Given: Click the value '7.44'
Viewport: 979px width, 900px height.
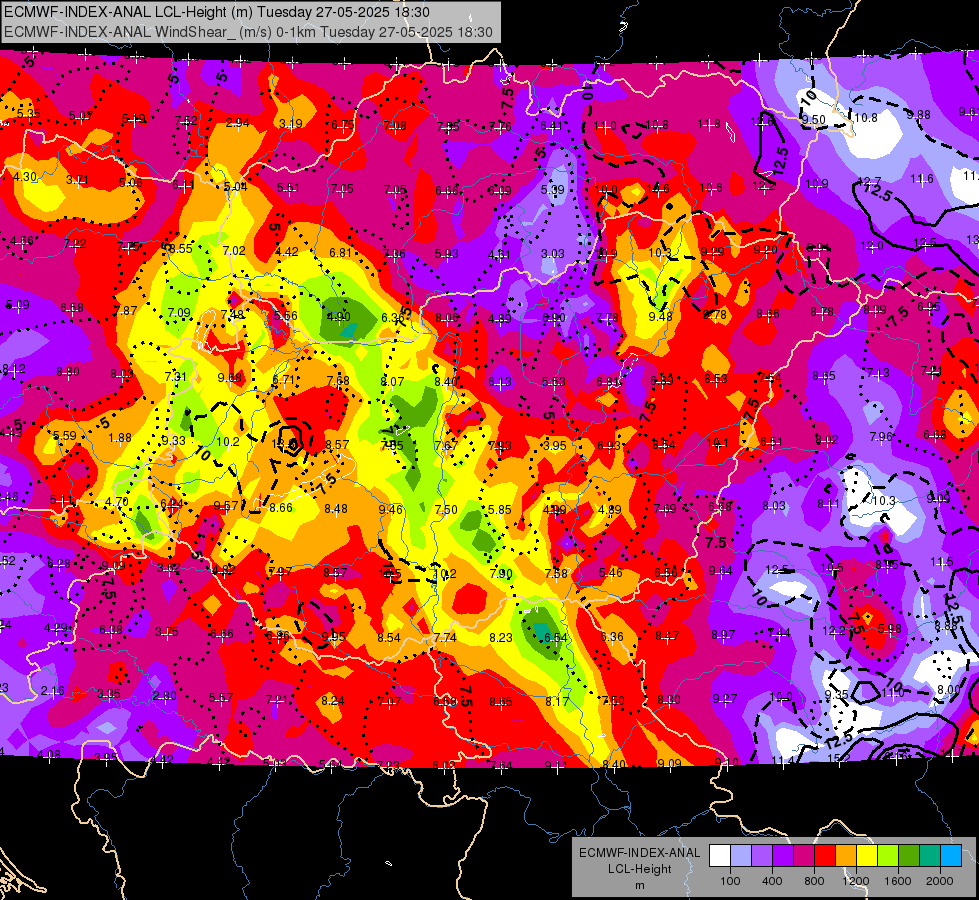Looking at the screenshot, I should click(x=779, y=633).
